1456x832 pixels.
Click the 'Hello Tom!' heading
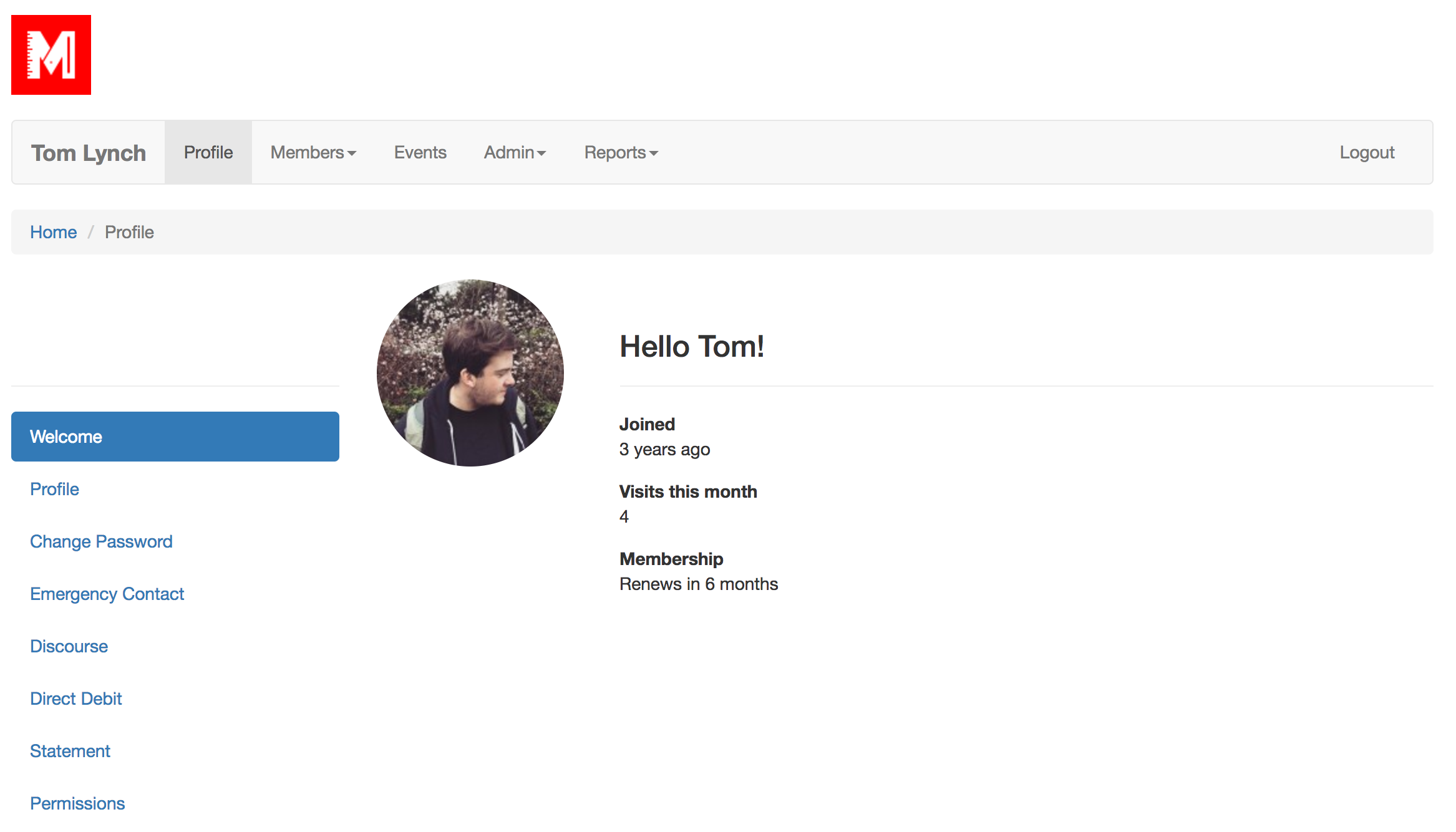692,347
